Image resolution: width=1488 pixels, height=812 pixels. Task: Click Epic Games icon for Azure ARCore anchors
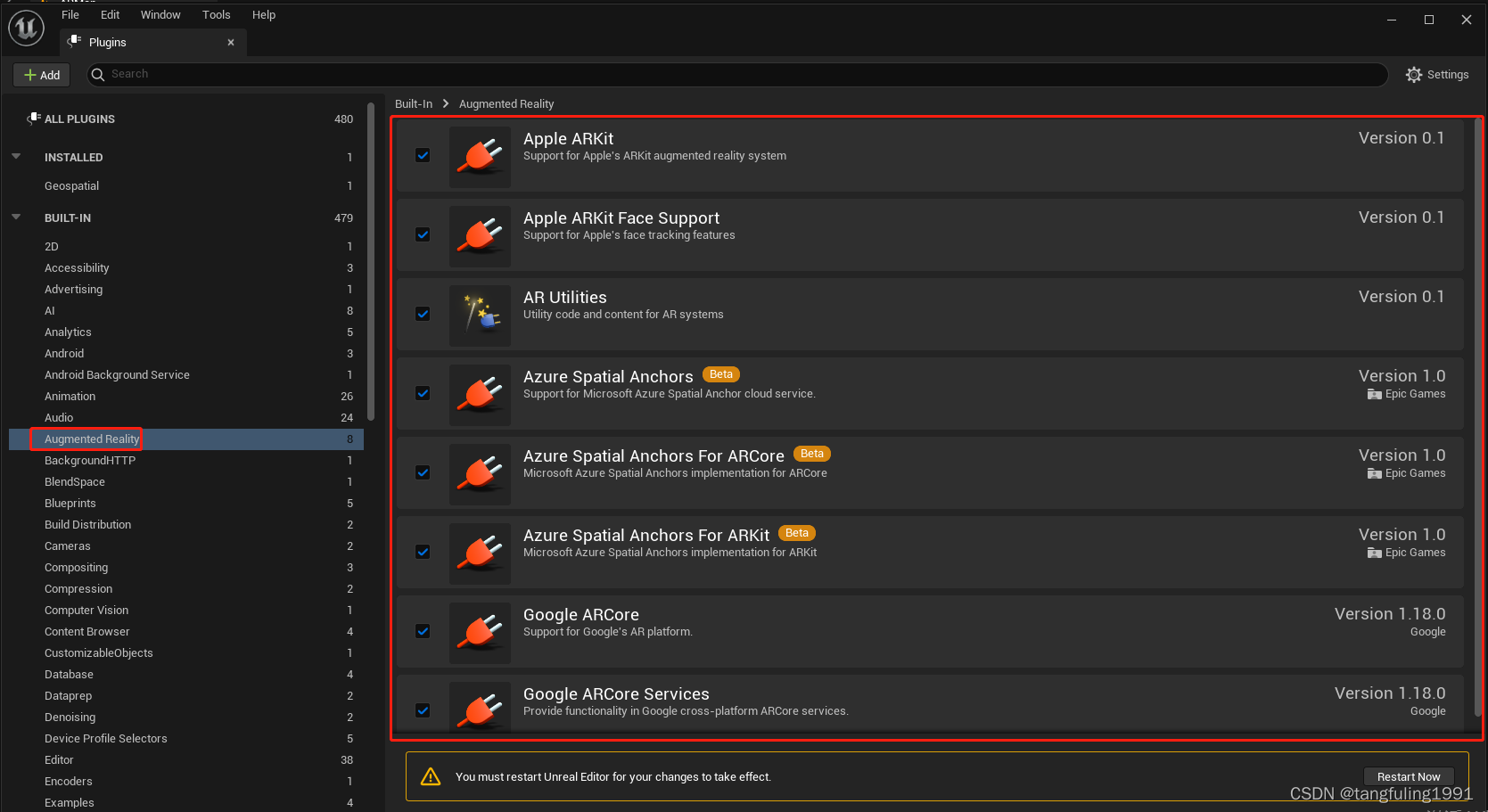[1374, 473]
